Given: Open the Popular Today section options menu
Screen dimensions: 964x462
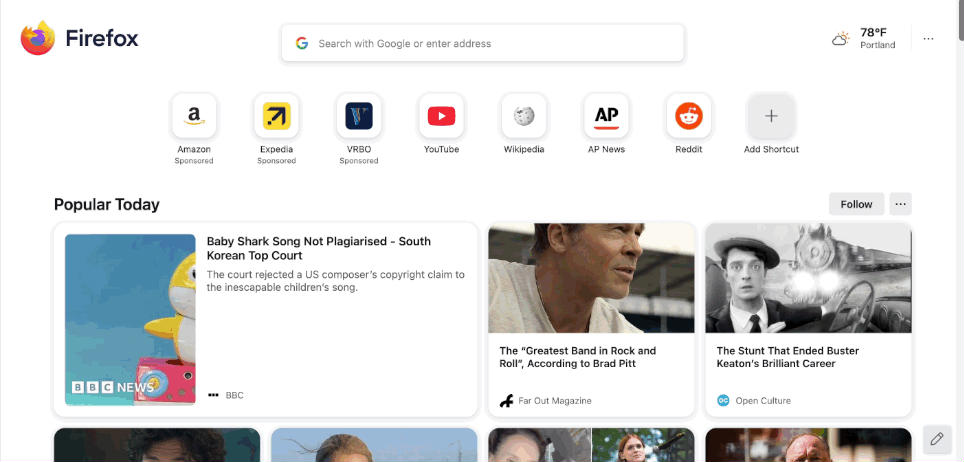Looking at the screenshot, I should 901,204.
